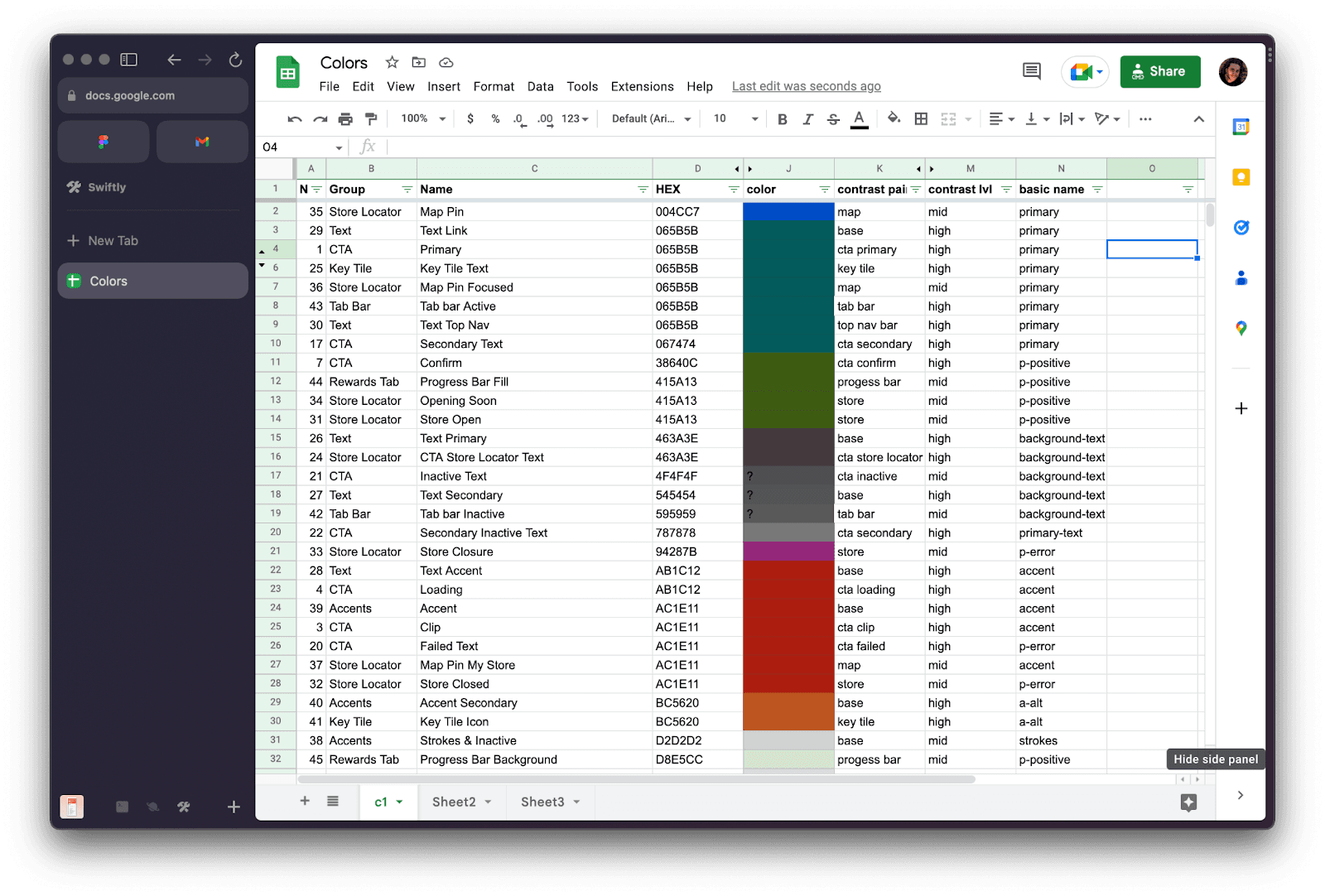Open the Insert menu

[x=444, y=86]
